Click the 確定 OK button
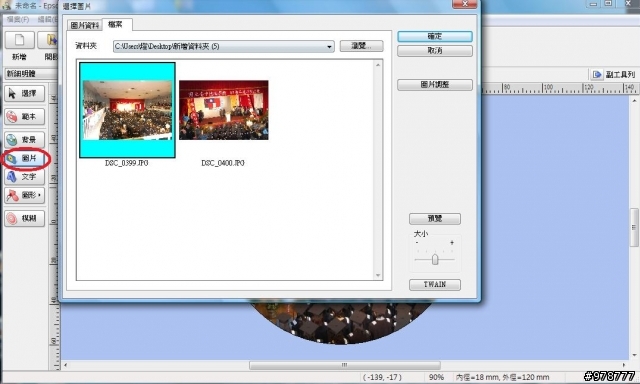The image size is (640, 384). [435, 36]
